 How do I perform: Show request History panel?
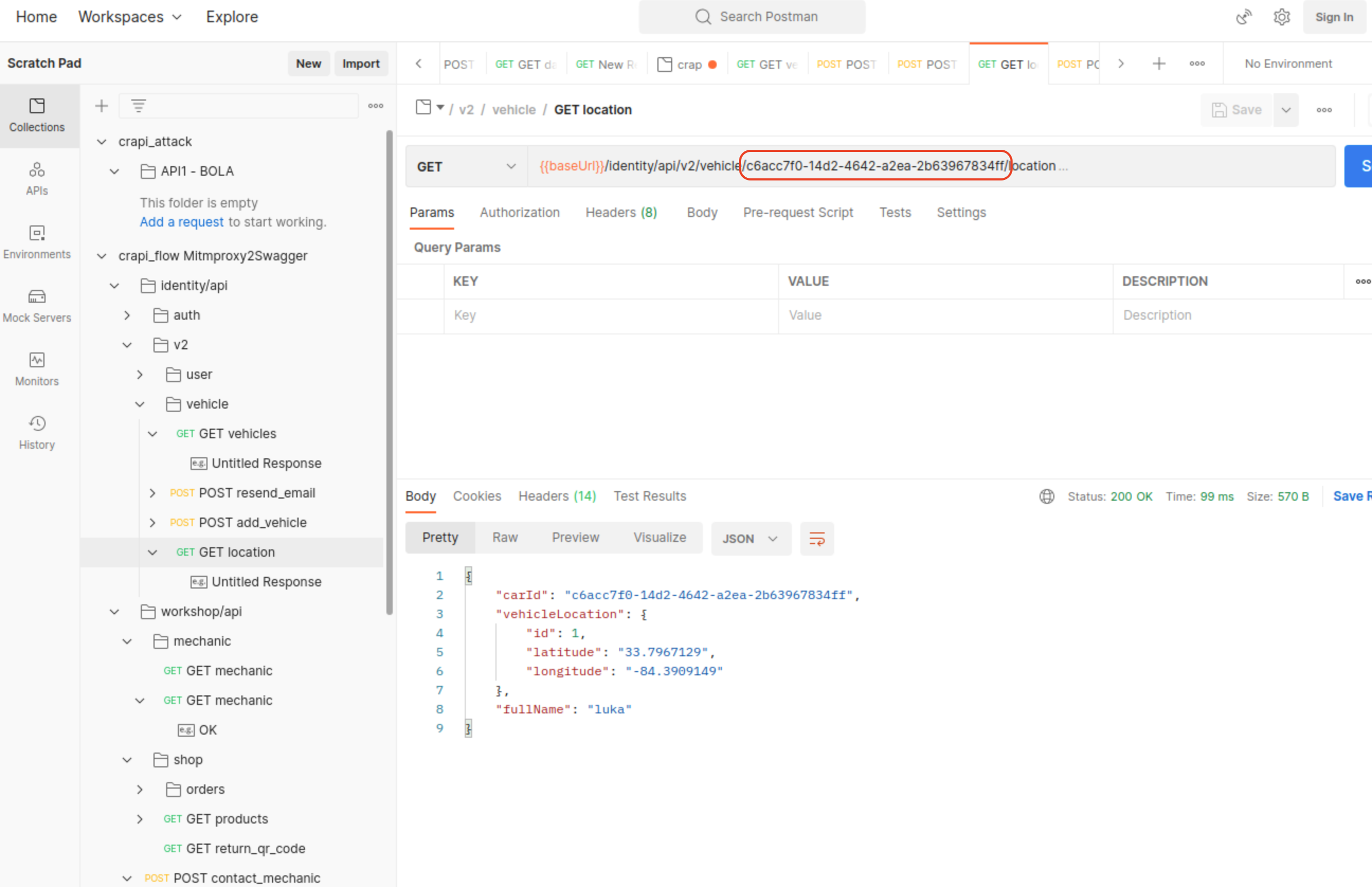tap(37, 432)
